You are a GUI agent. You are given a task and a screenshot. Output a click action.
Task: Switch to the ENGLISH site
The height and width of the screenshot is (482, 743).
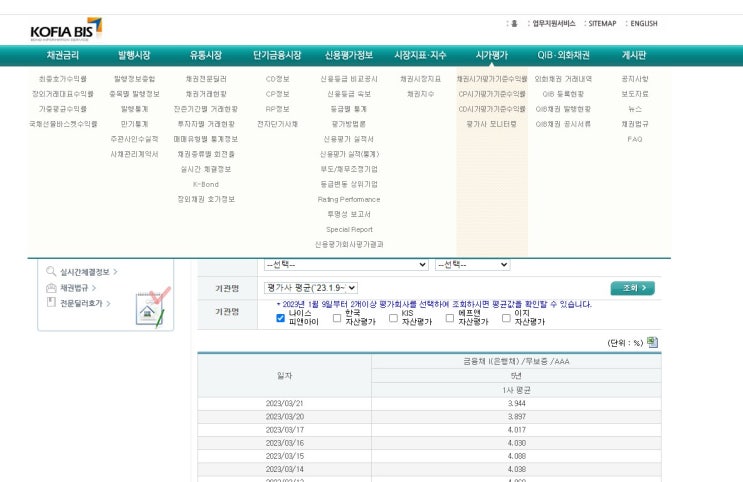644,23
